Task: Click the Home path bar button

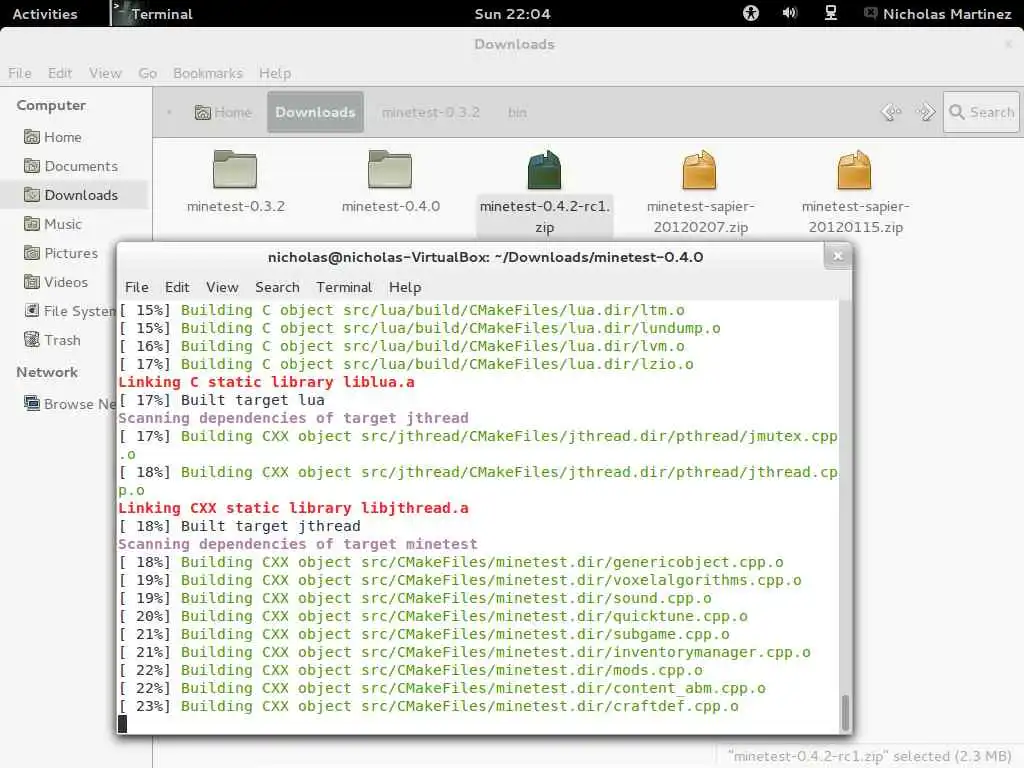Action: coord(223,112)
